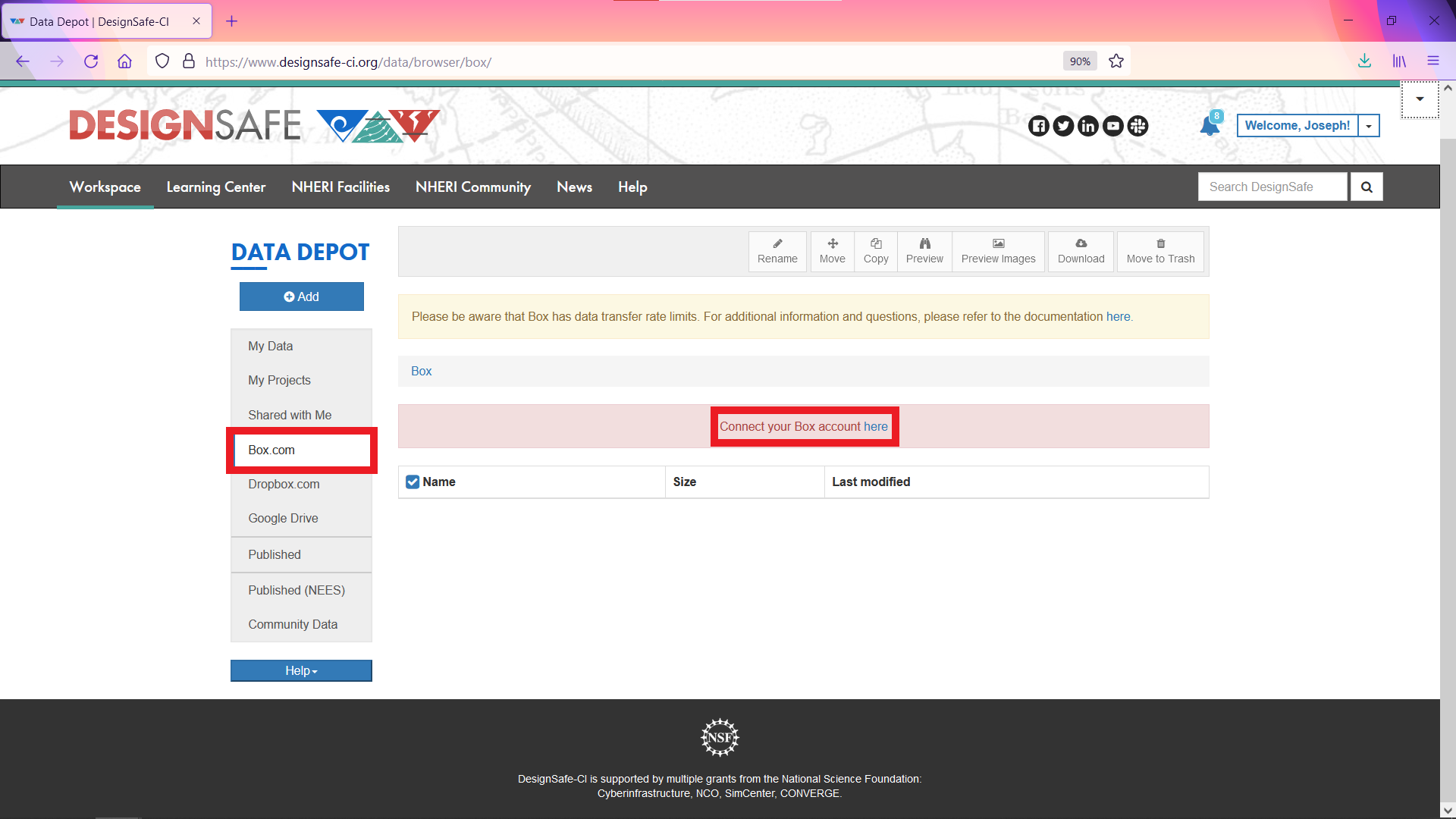Open the notifications bell icon
This screenshot has height=819, width=1456.
(1210, 125)
